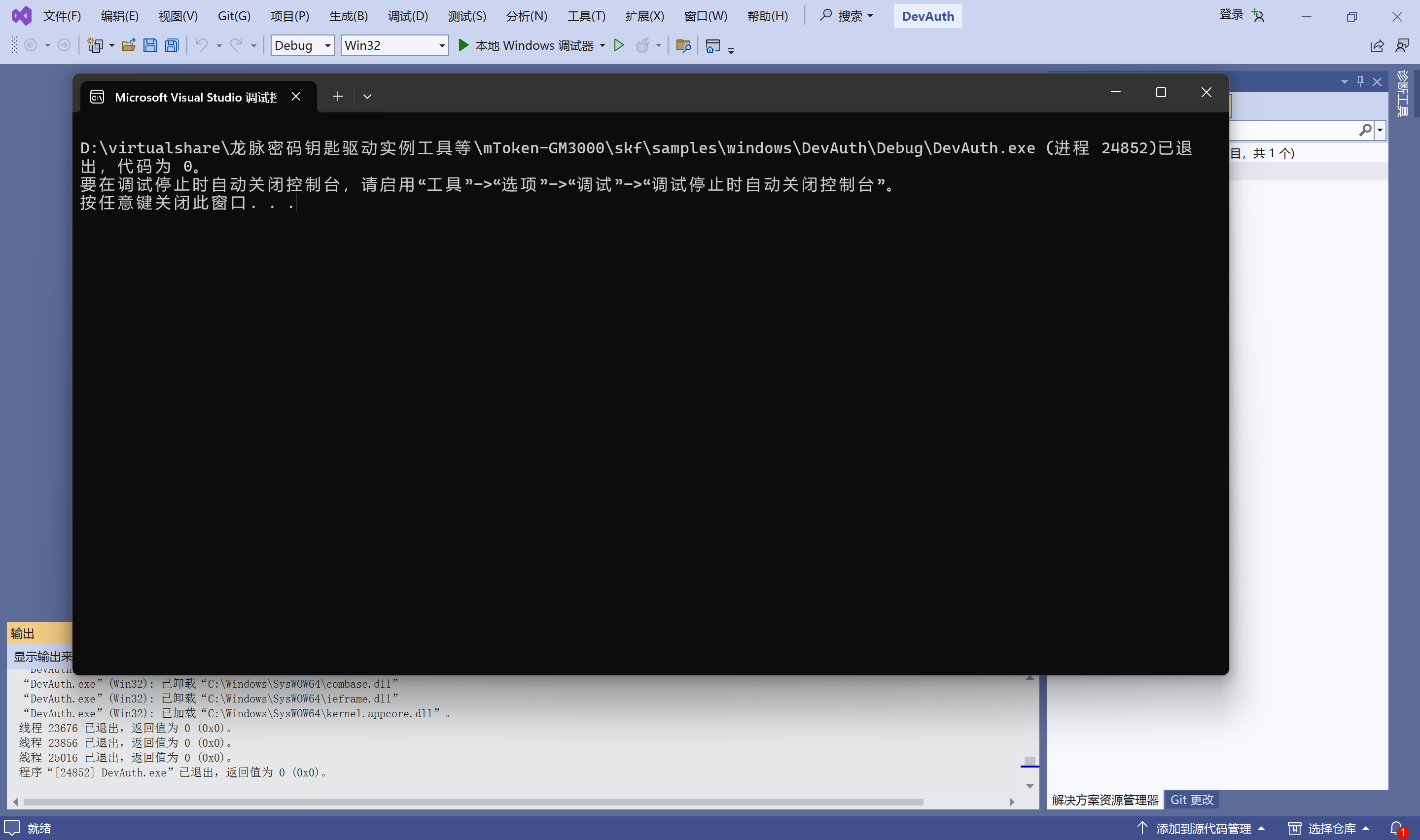
Task: Add a new terminal tab with plus button
Action: (338, 97)
